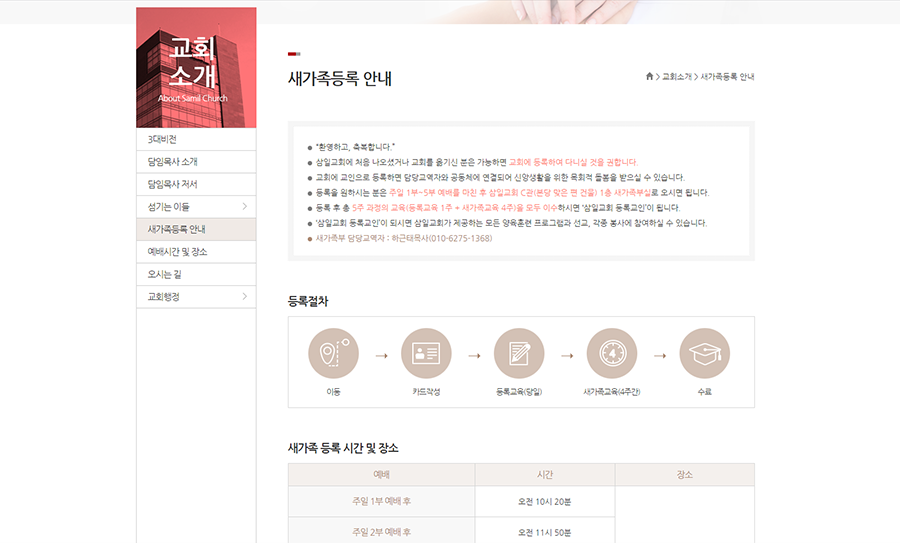This screenshot has width=900, height=543.
Task: Click the 교회 소개 sidebar banner image
Action: click(x=196, y=67)
